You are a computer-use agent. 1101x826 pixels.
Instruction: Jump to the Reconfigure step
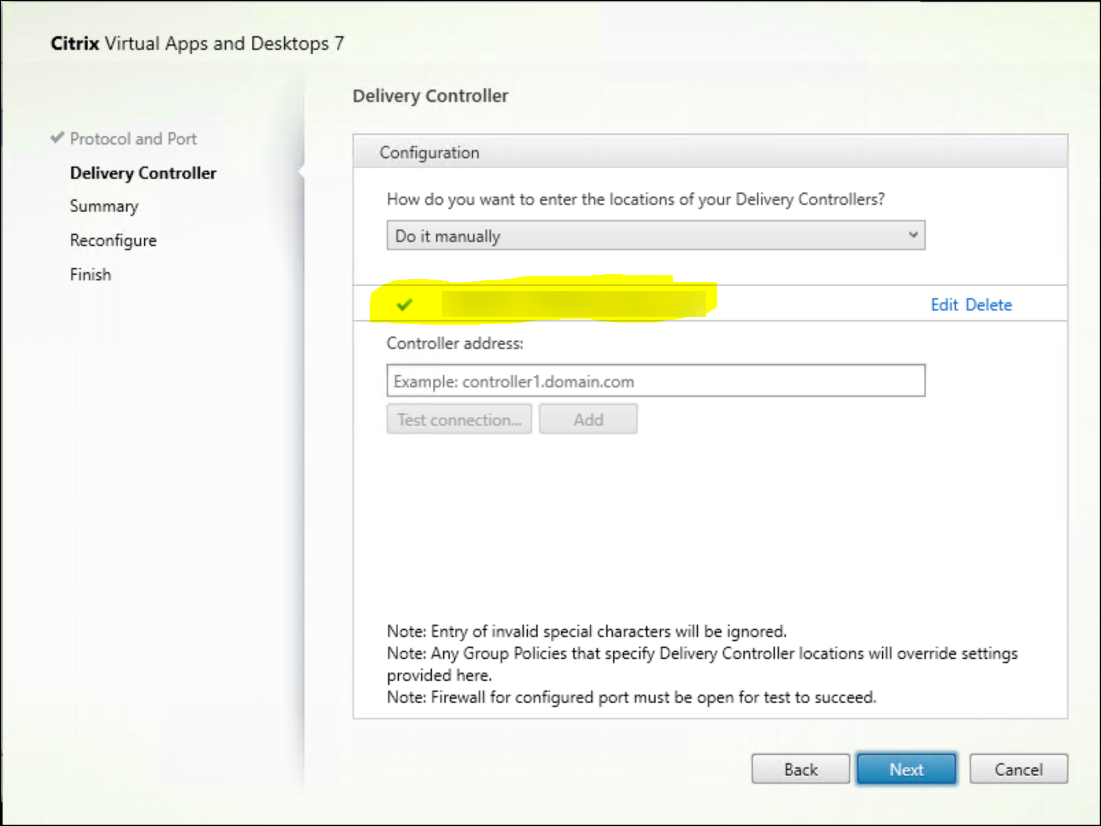[113, 240]
